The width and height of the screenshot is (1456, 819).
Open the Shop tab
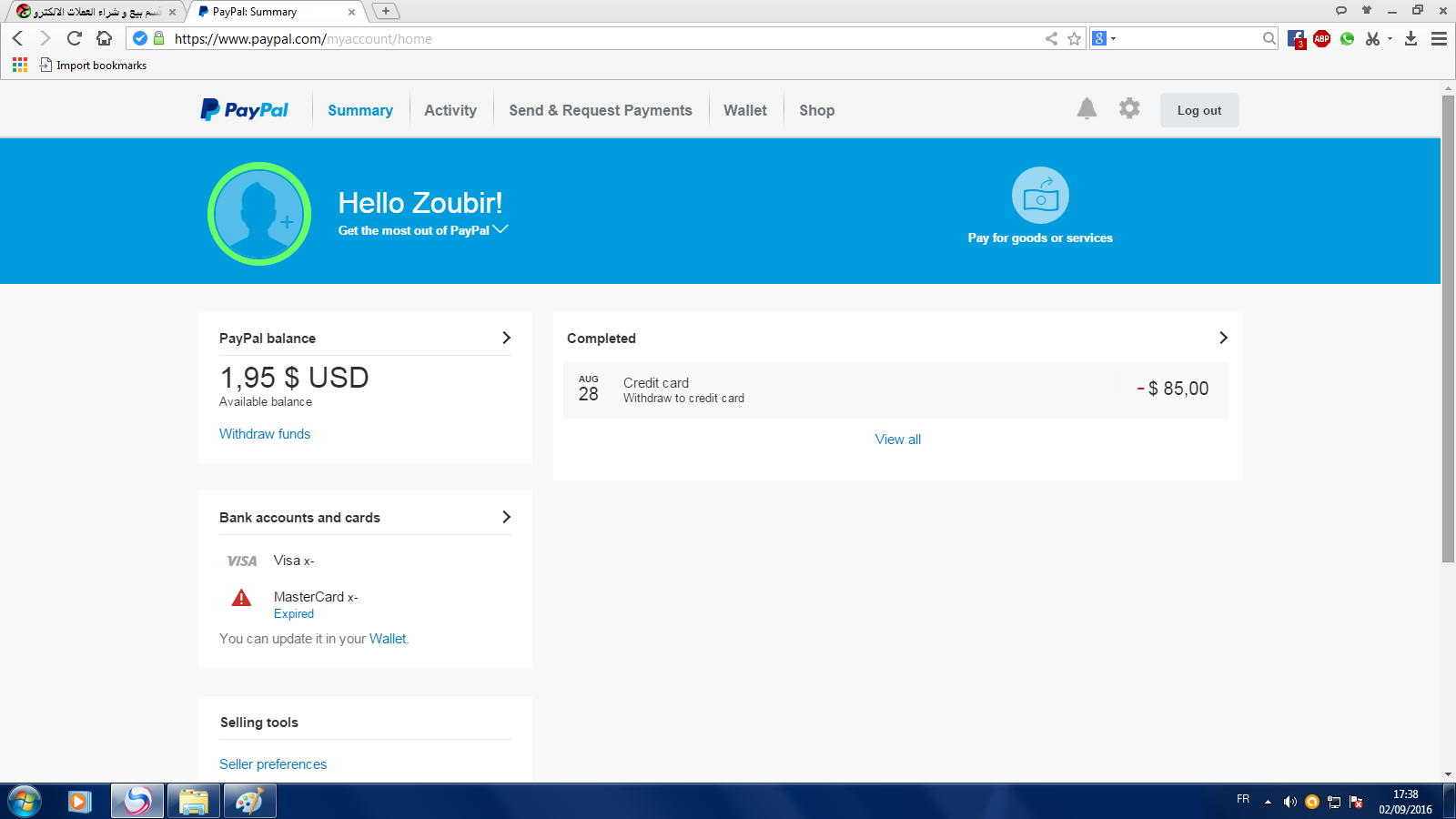pyautogui.click(x=817, y=110)
